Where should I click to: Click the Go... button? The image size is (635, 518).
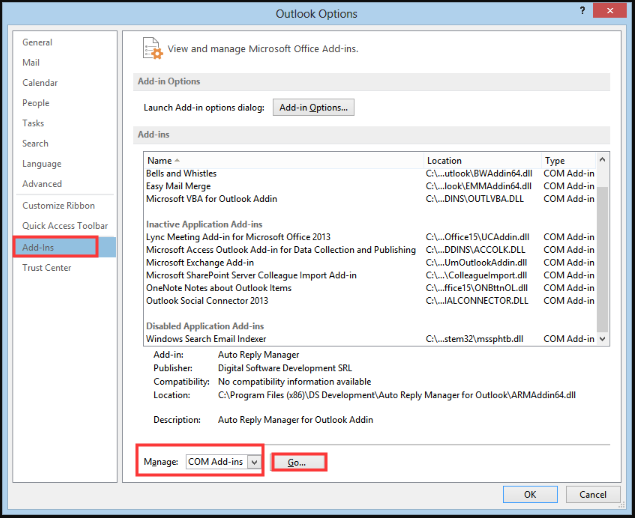point(299,462)
